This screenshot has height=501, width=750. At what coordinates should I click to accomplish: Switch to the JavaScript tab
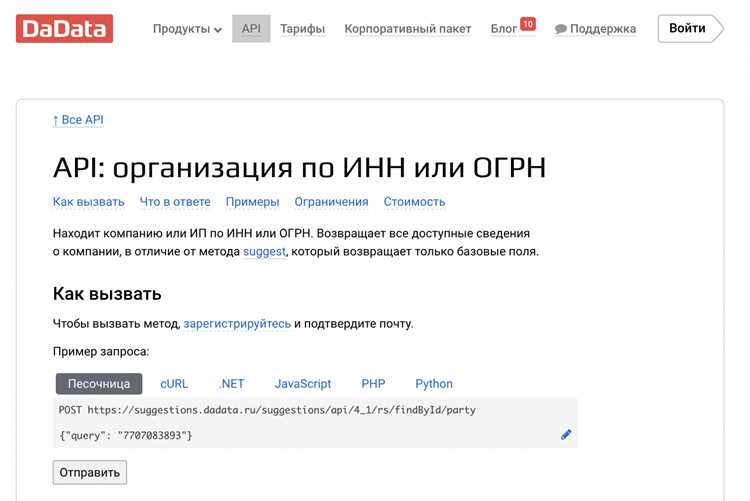point(303,384)
